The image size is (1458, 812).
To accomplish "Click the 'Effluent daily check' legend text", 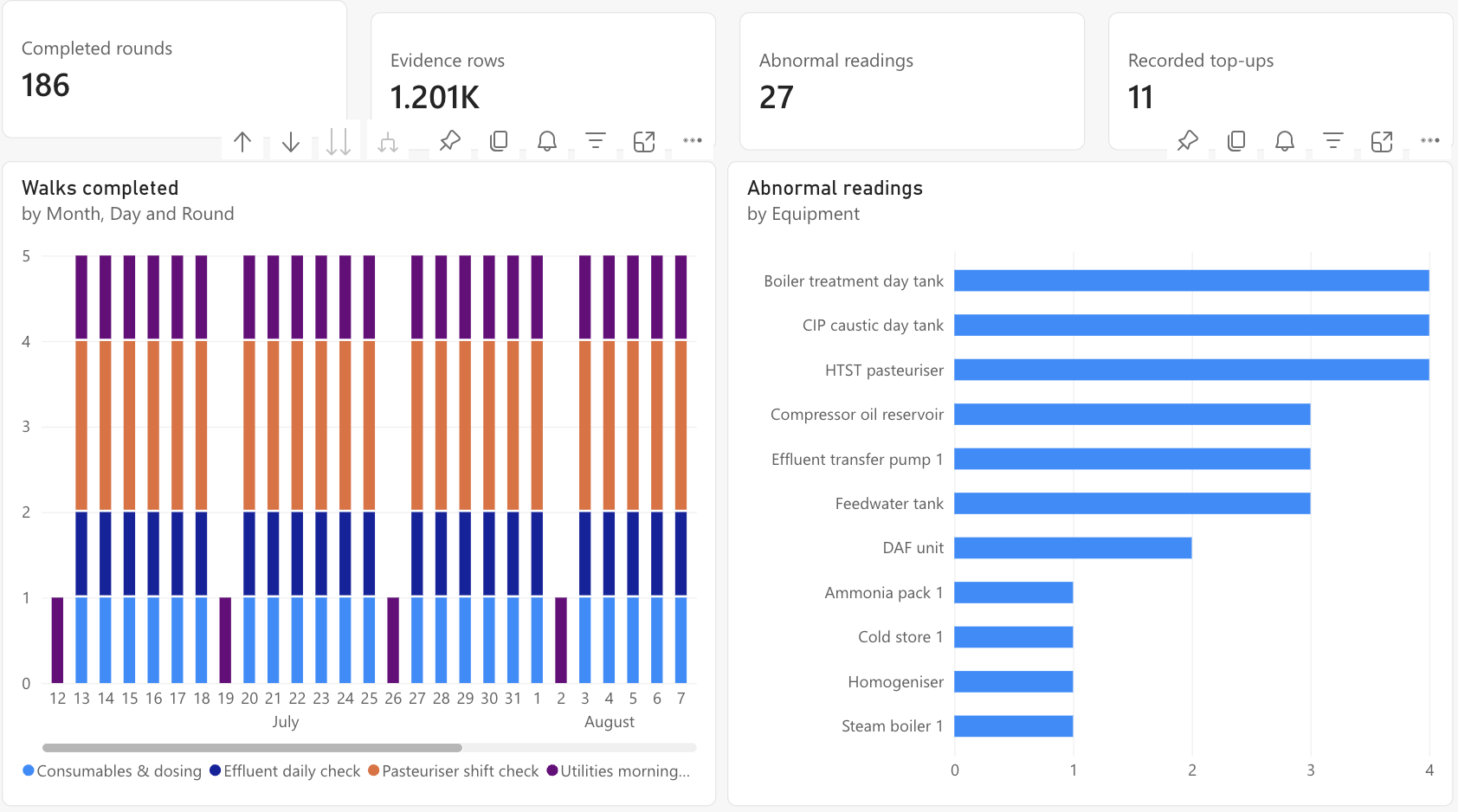I will [x=292, y=770].
